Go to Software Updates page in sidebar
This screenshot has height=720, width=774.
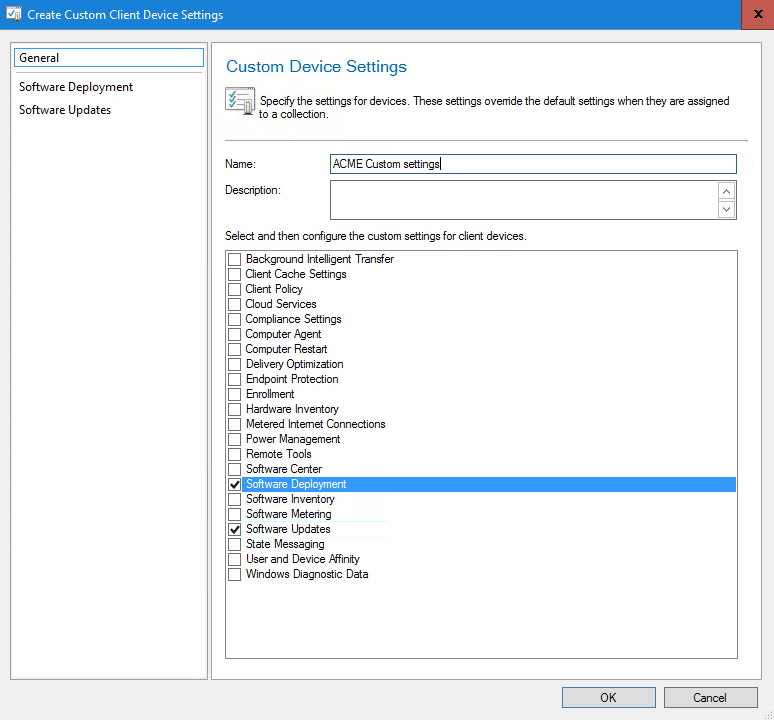tap(65, 110)
